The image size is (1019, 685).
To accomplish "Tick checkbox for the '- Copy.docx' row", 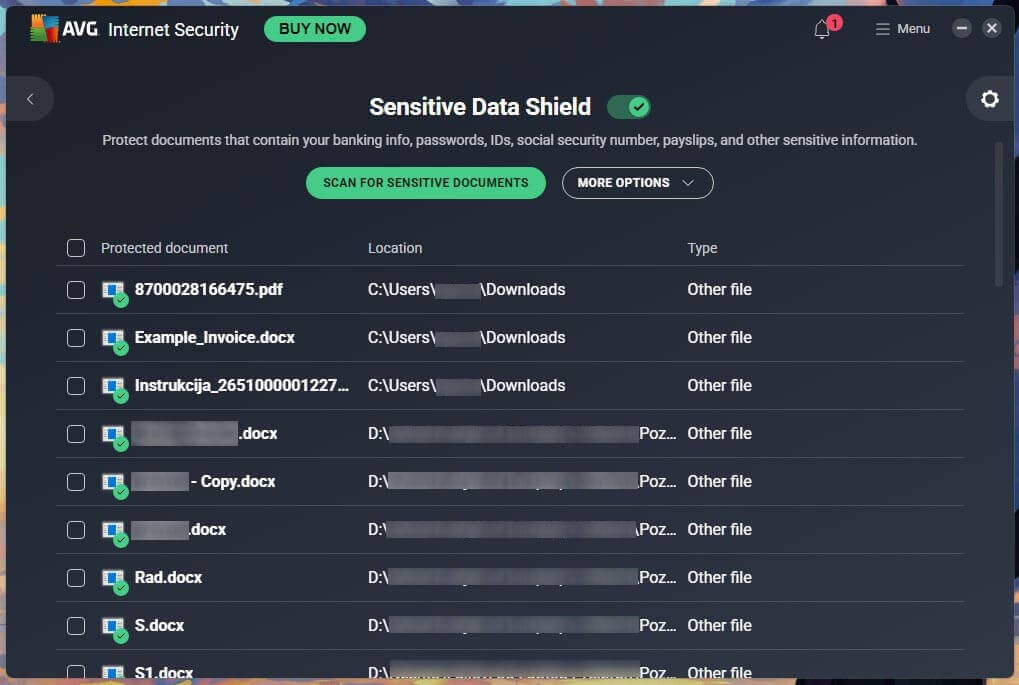I will click(x=76, y=482).
